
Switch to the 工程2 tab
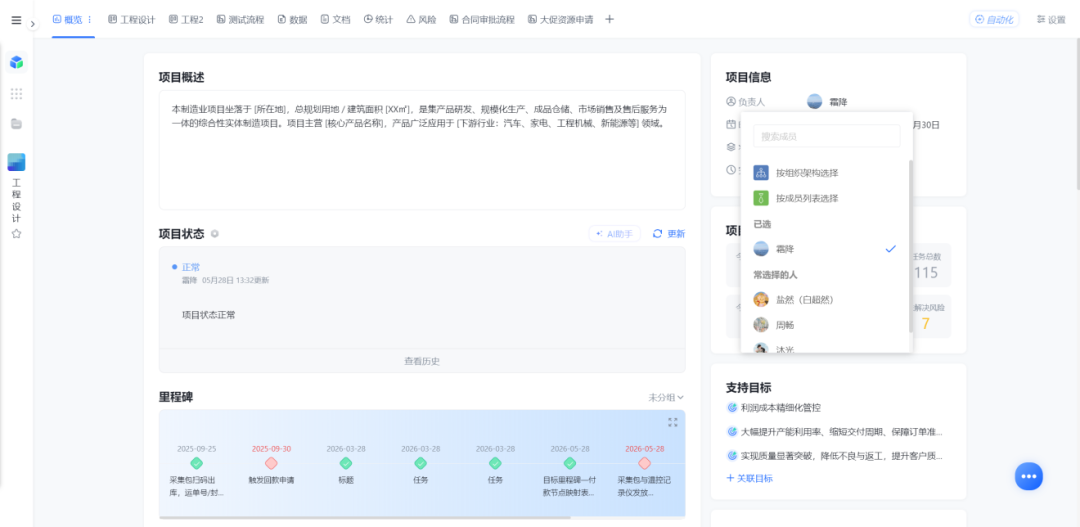pos(186,19)
